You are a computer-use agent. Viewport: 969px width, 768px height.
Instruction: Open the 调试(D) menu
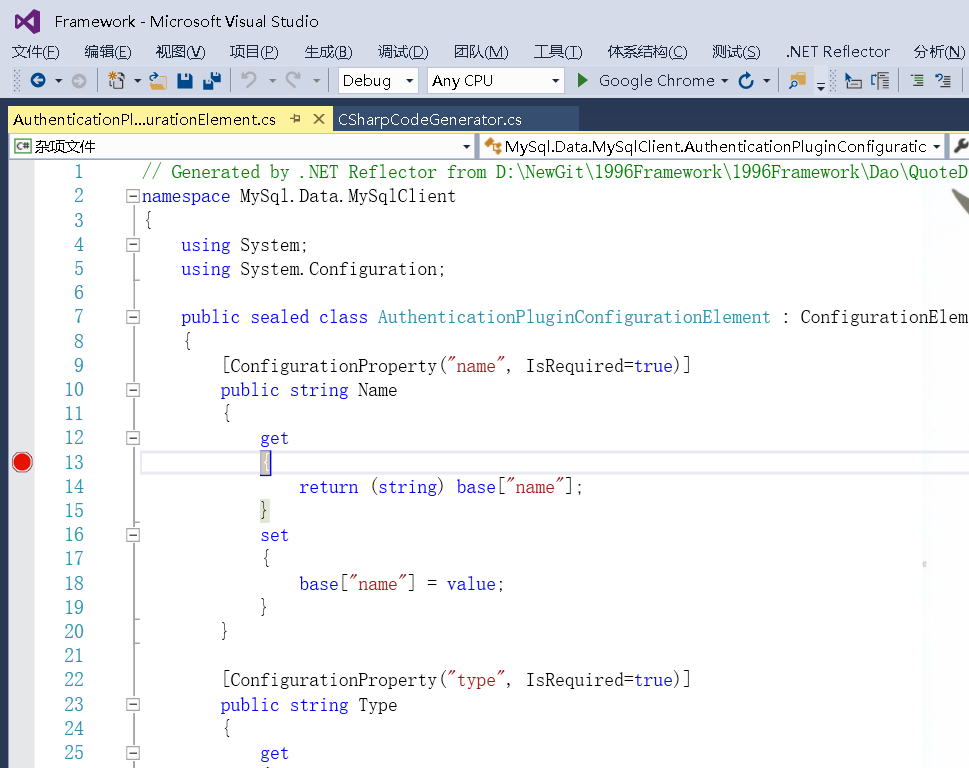tap(403, 52)
